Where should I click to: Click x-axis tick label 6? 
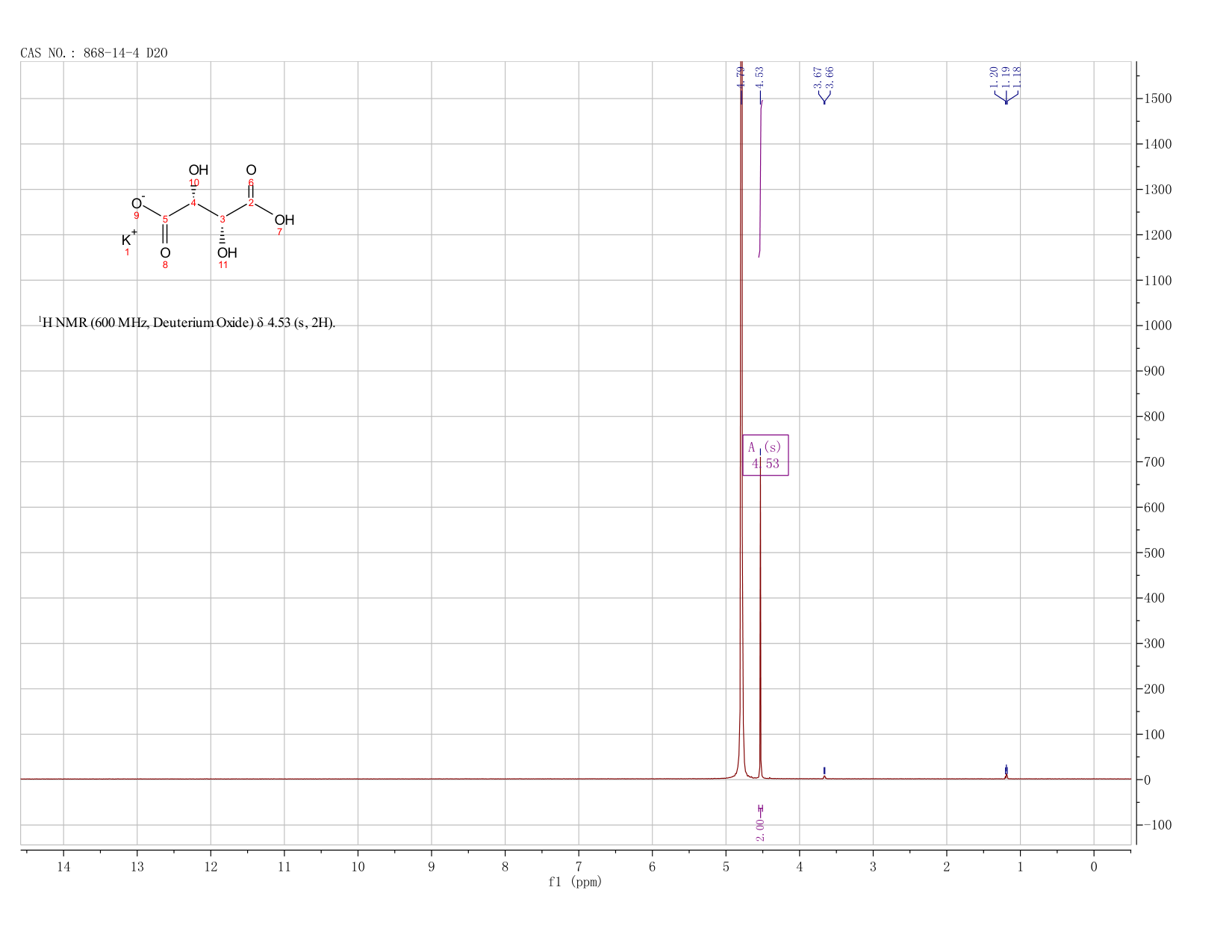coord(652,866)
